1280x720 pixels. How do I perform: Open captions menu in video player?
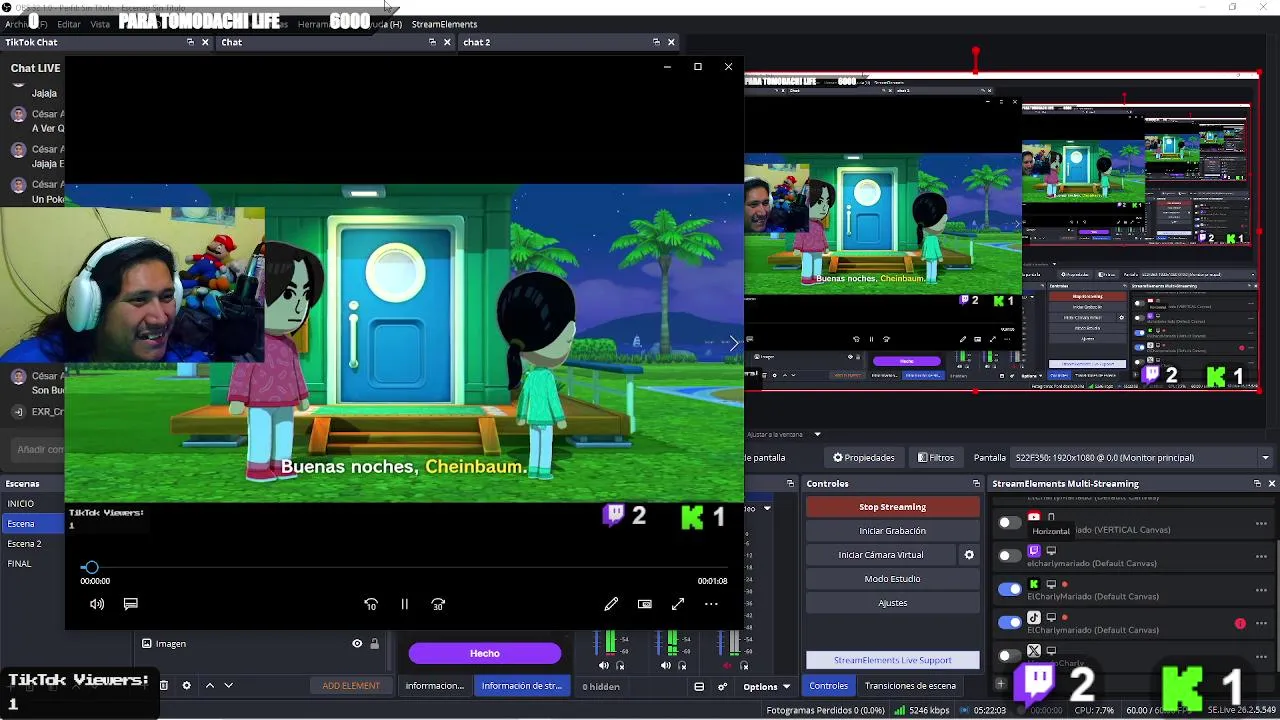tap(130, 604)
